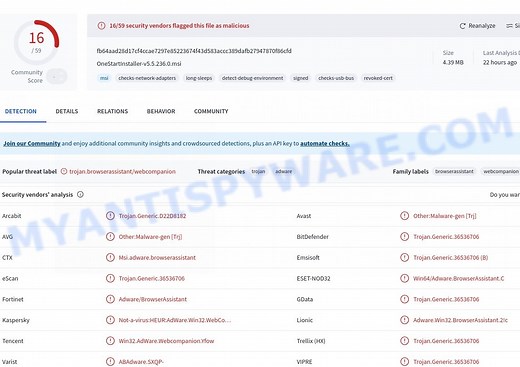Image resolution: width=520 pixels, height=367 pixels.
Task: Click the Reanalyze button
Action: [x=478, y=26]
